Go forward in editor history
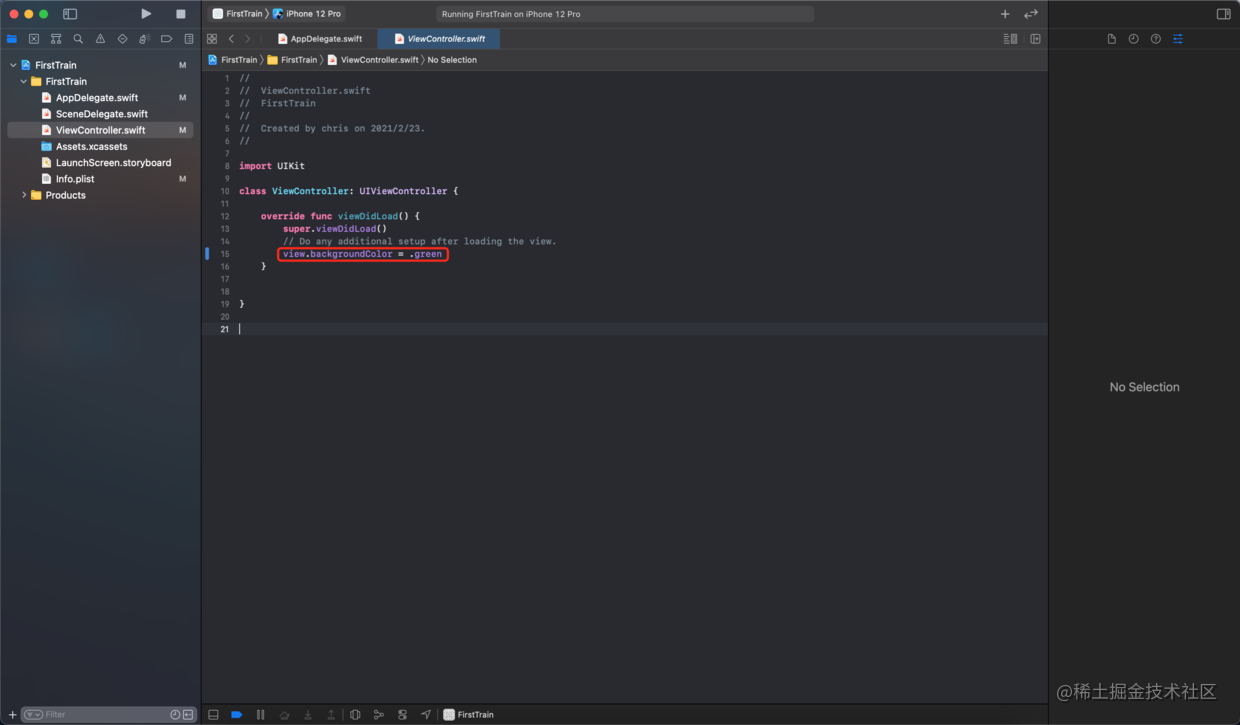This screenshot has height=725, width=1240. 248,39
